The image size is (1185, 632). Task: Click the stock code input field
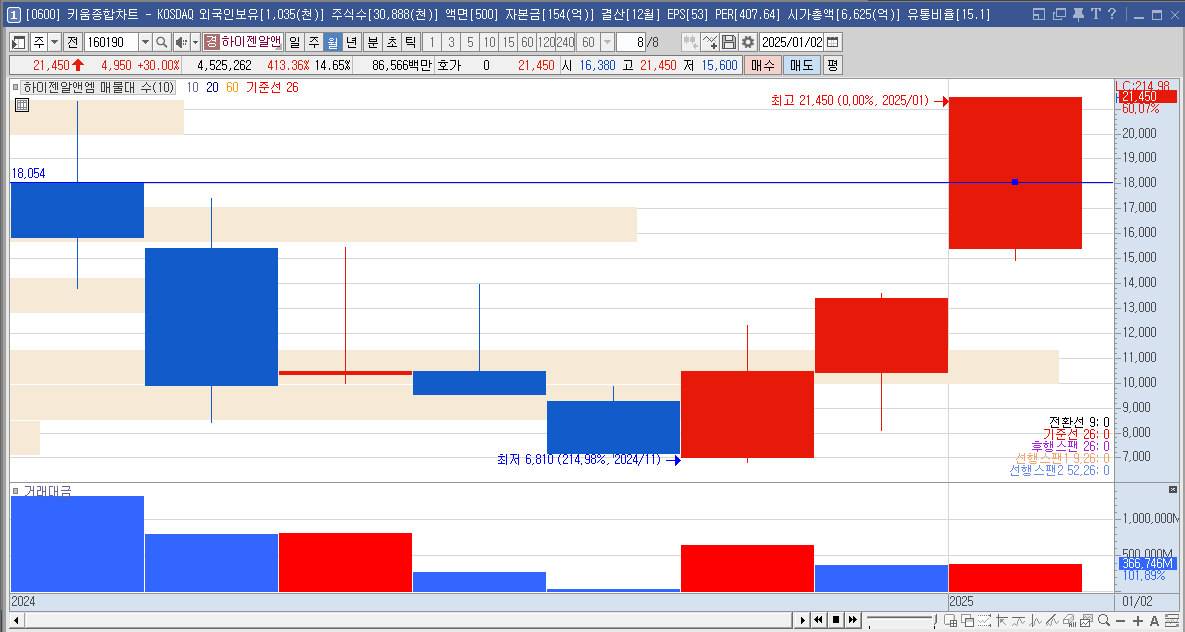110,42
